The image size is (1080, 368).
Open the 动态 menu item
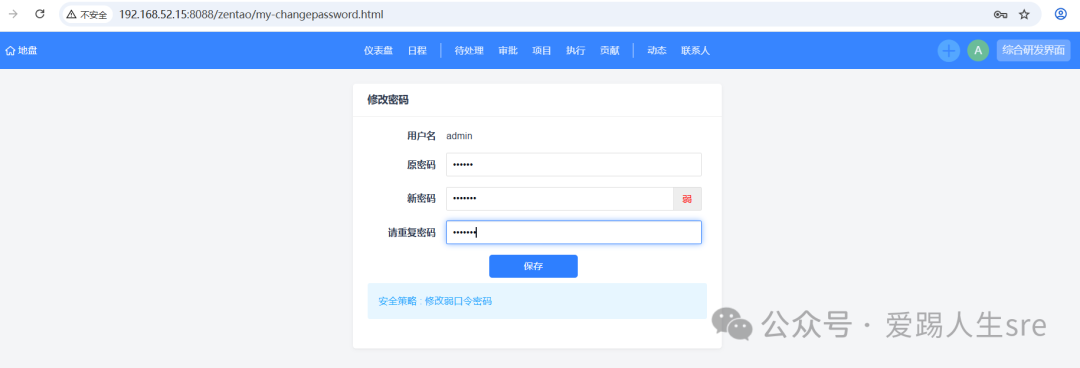(656, 50)
